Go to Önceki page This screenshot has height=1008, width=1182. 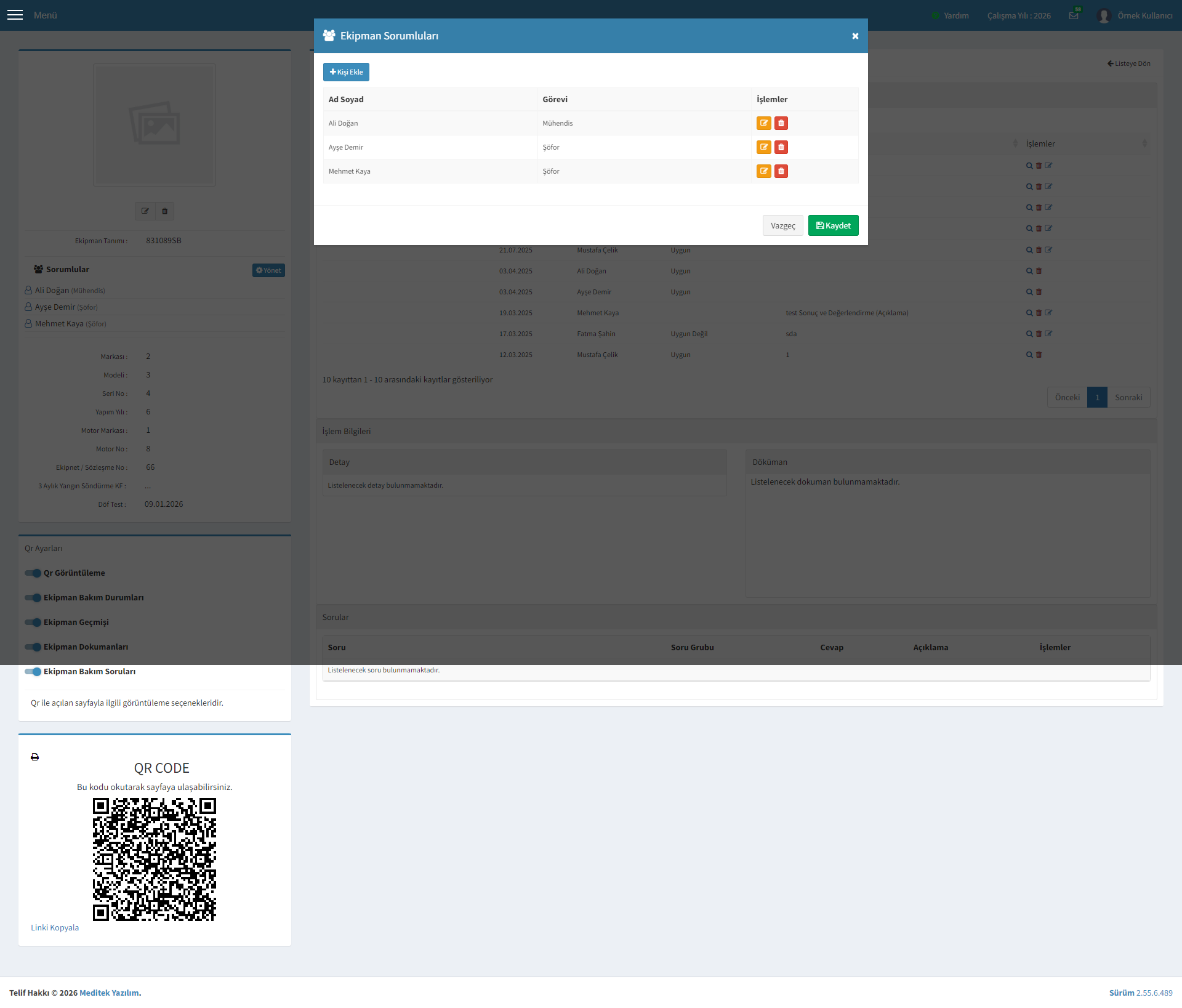click(1067, 397)
